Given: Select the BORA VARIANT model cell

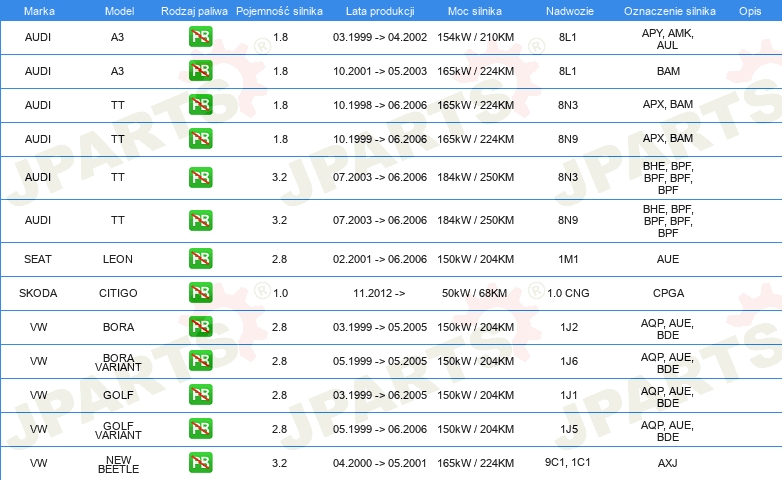Looking at the screenshot, I should (x=118, y=362).
